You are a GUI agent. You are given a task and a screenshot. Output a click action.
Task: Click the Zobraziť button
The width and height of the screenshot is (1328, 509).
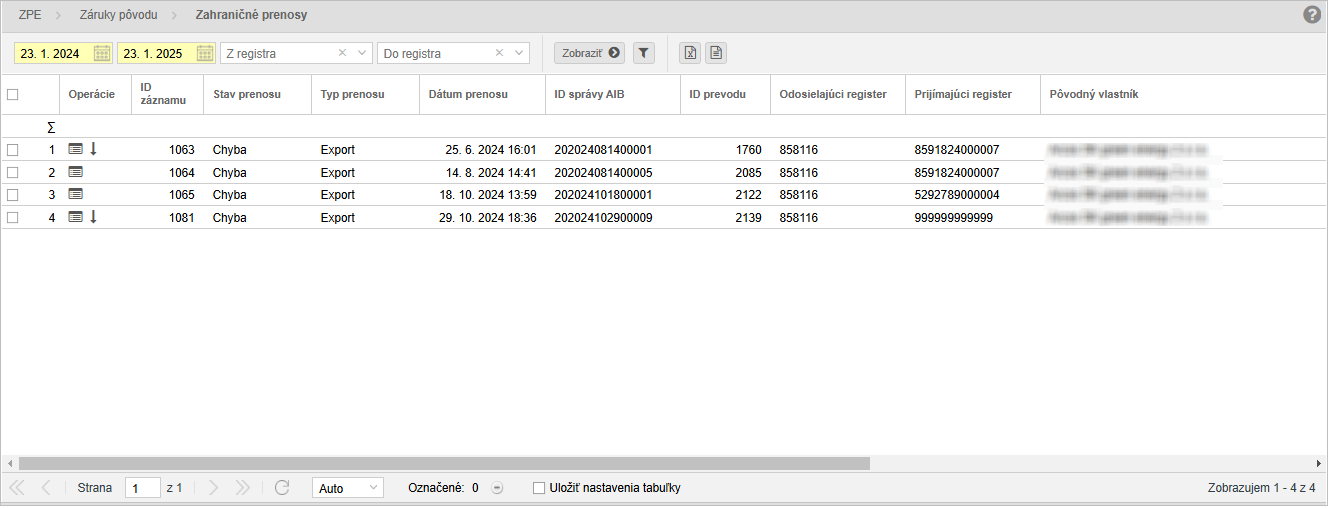pyautogui.click(x=589, y=53)
